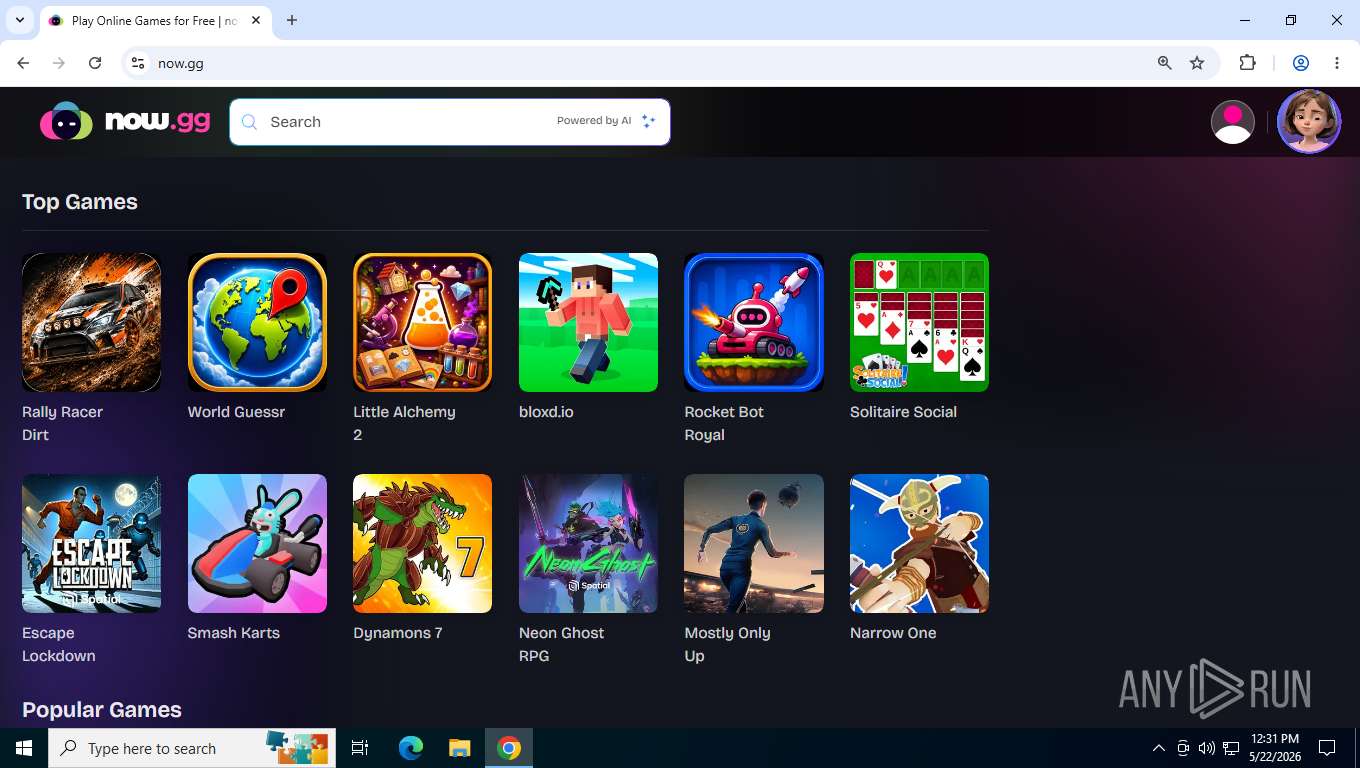
Task: Open Dynamons 7 game icon
Action: [422, 543]
